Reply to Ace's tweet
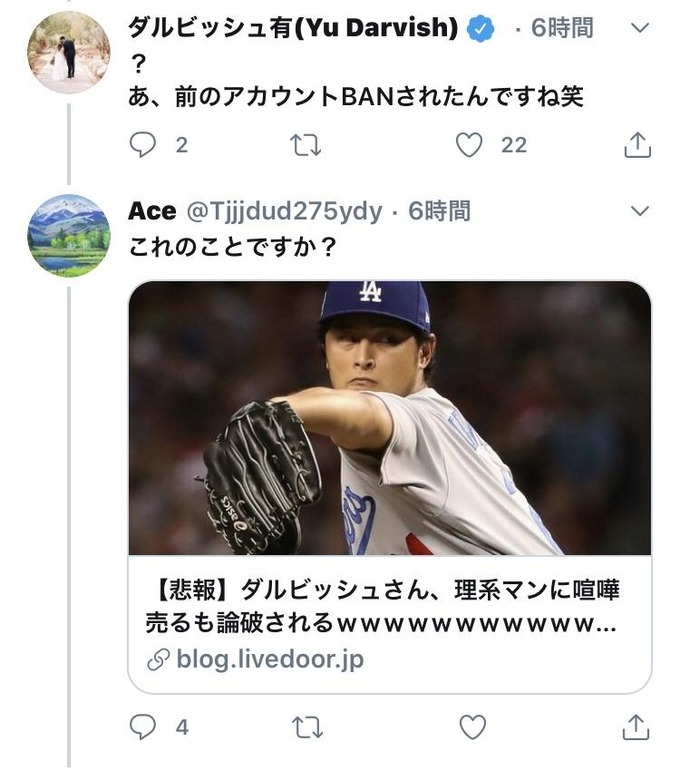The image size is (680, 771). (x=144, y=727)
